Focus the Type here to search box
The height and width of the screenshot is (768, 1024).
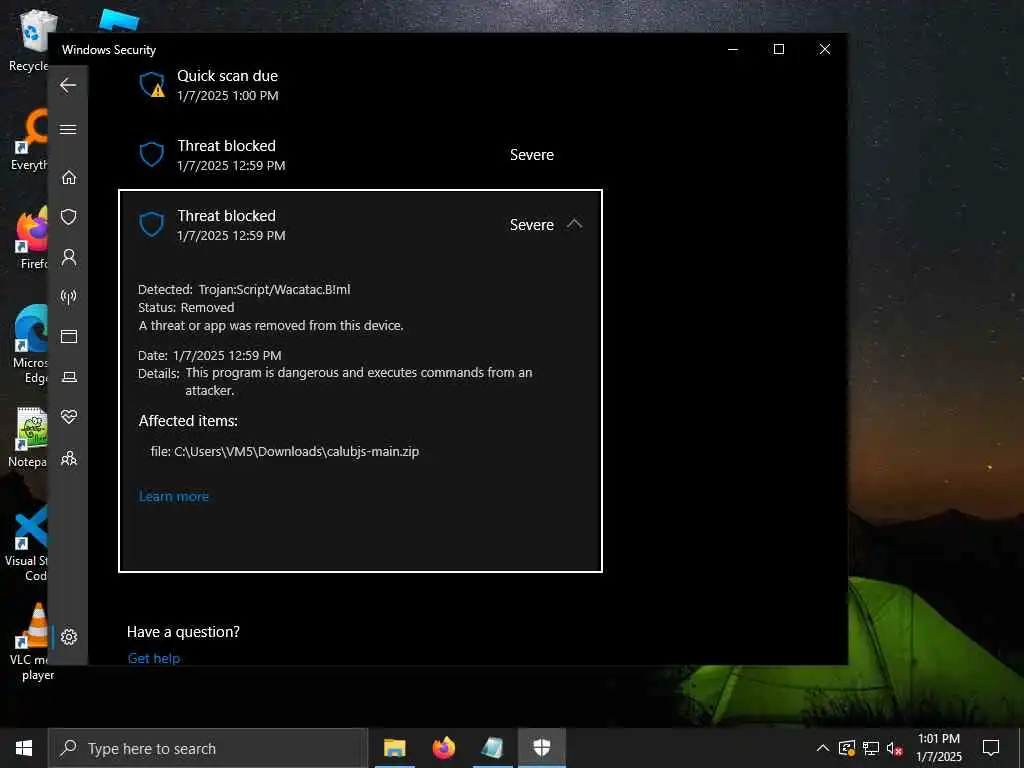(x=208, y=748)
